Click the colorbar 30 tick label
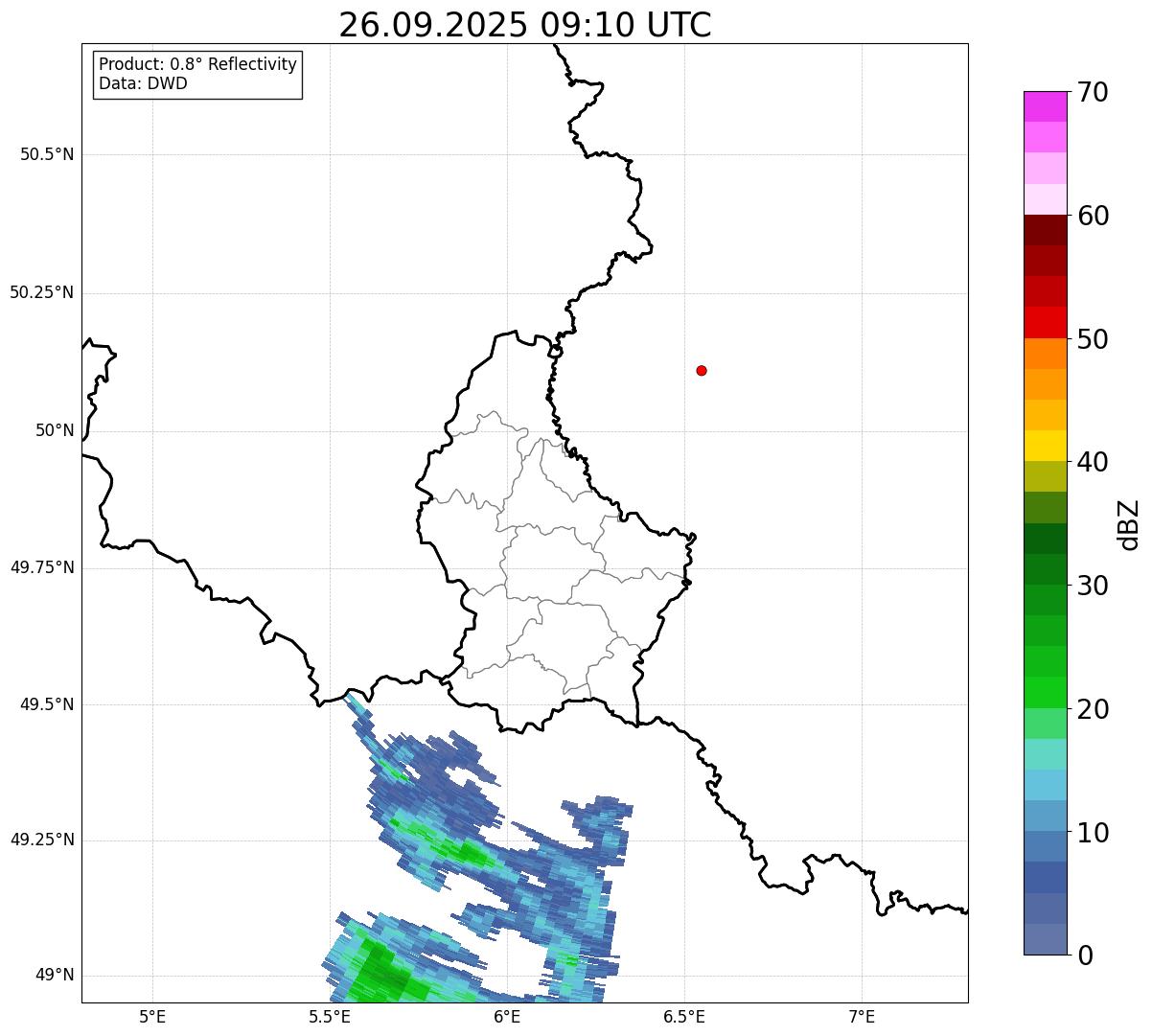This screenshot has height=1036, width=1152. [1093, 586]
